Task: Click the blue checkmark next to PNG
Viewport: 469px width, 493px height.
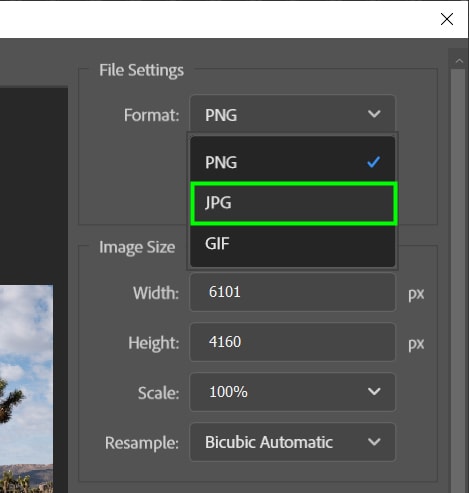Action: (x=373, y=162)
